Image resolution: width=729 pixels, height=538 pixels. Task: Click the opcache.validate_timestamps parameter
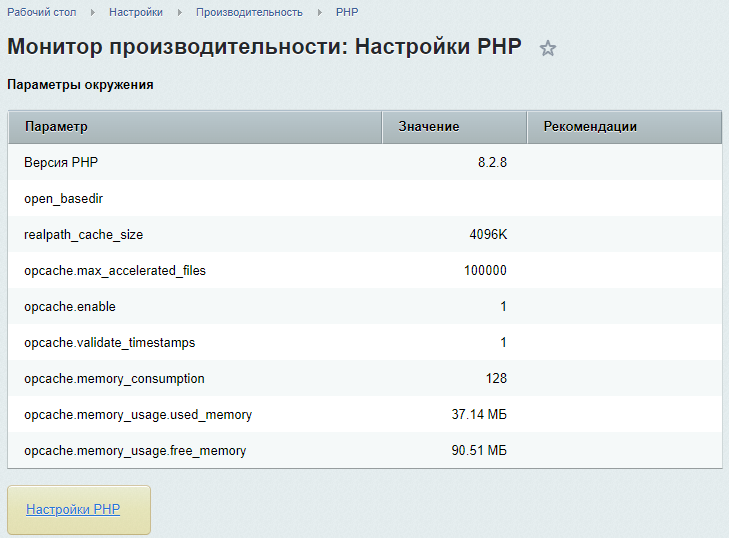click(x=109, y=343)
